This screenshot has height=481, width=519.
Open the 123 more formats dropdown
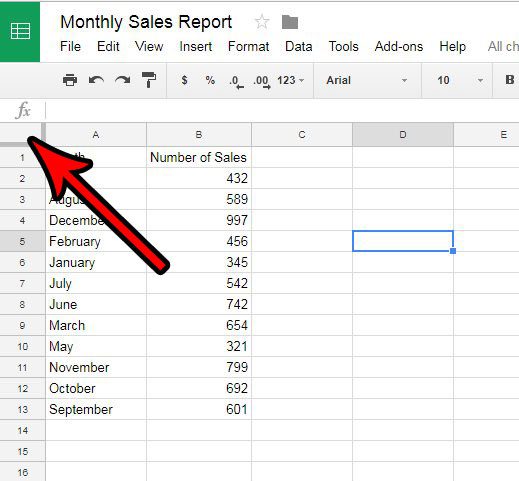(x=290, y=80)
